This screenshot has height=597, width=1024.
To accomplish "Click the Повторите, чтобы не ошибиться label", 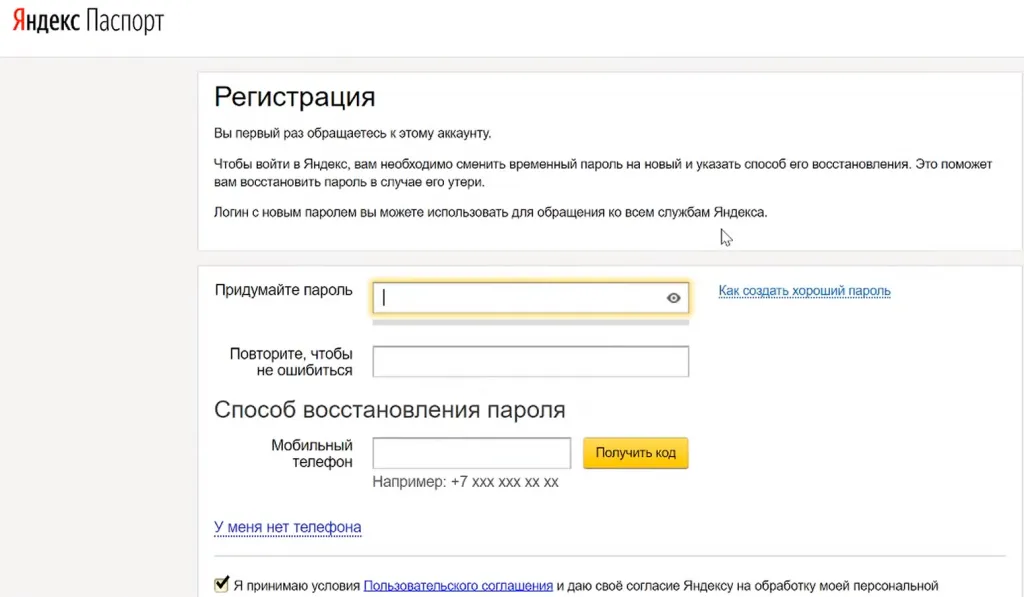I will (x=291, y=362).
